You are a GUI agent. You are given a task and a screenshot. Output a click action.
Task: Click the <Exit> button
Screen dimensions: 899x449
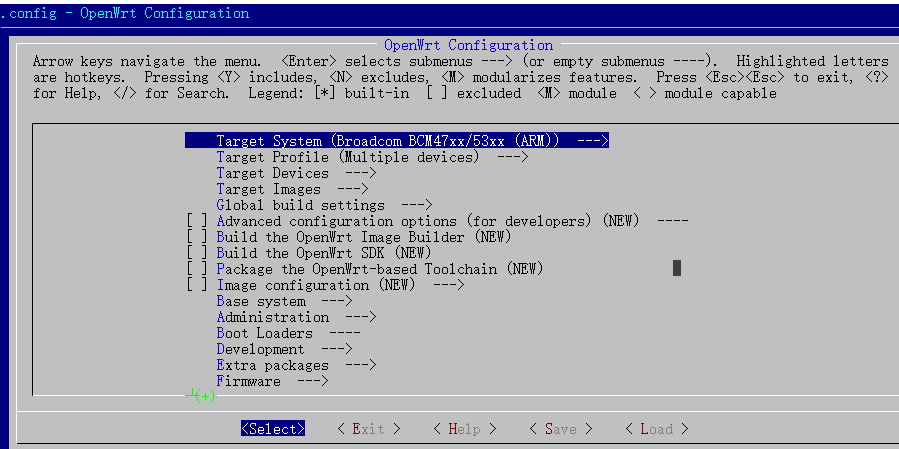[x=368, y=429]
